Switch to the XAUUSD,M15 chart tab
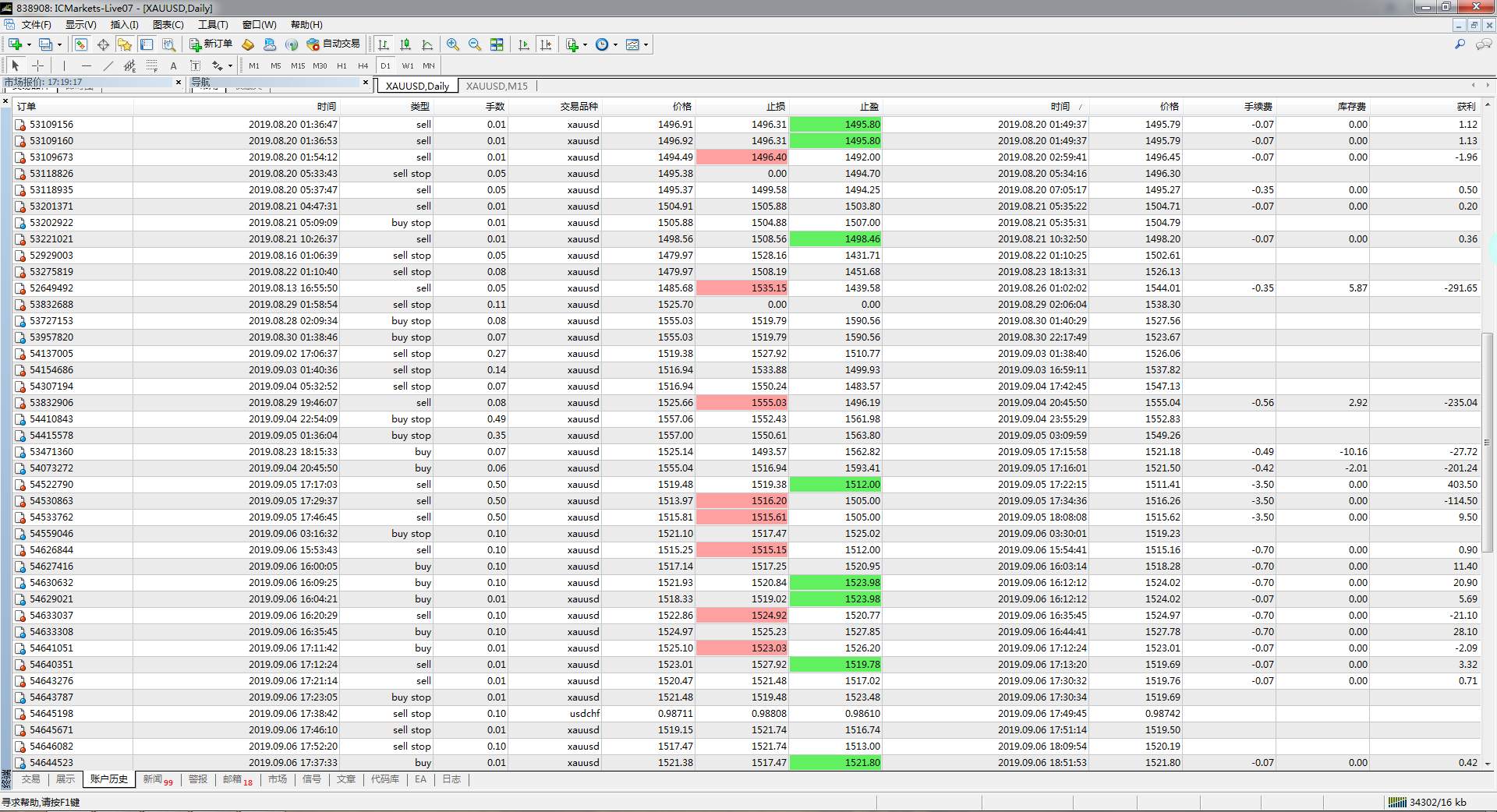Screen dimensions: 1497x812 [x=497, y=86]
